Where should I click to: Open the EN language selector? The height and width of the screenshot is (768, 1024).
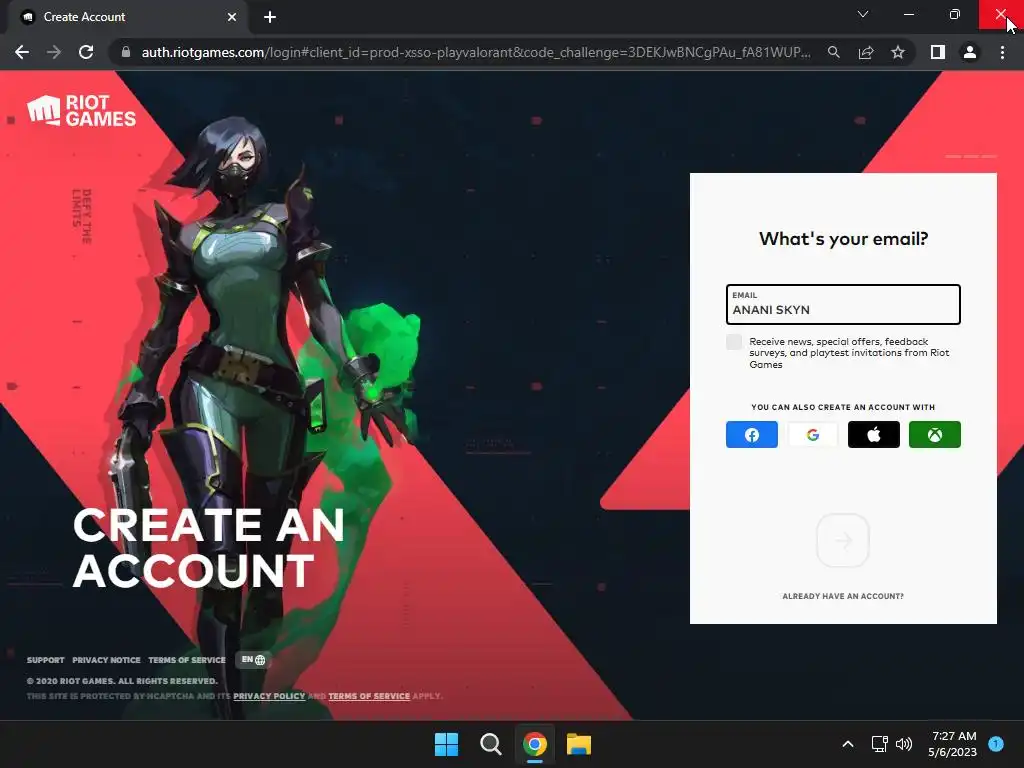tap(253, 660)
